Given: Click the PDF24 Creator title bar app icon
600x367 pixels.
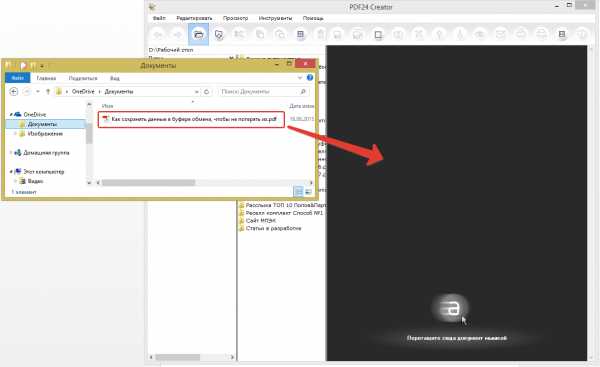Looking at the screenshot, I should [x=153, y=7].
